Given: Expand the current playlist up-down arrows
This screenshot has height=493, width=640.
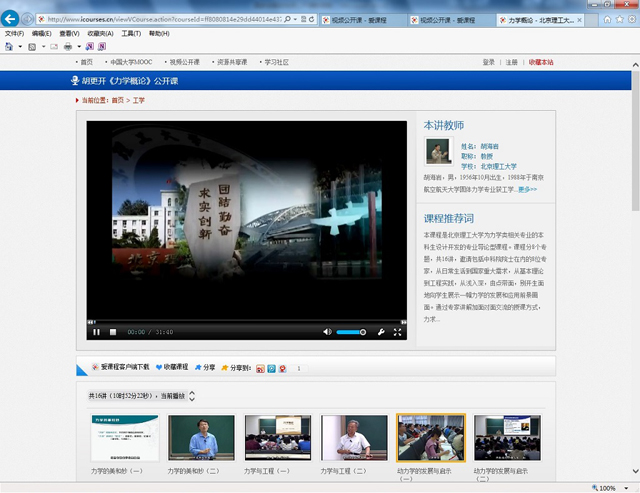Looking at the screenshot, I should (x=192, y=397).
